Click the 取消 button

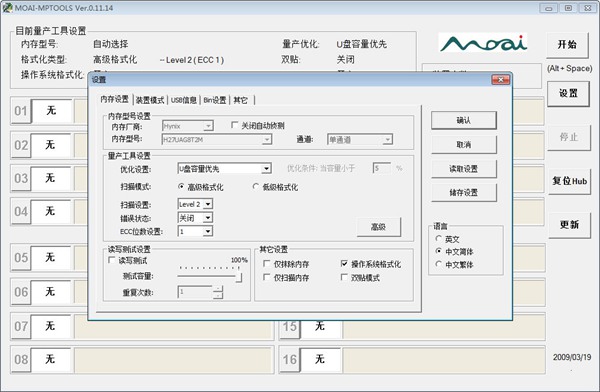click(x=463, y=144)
